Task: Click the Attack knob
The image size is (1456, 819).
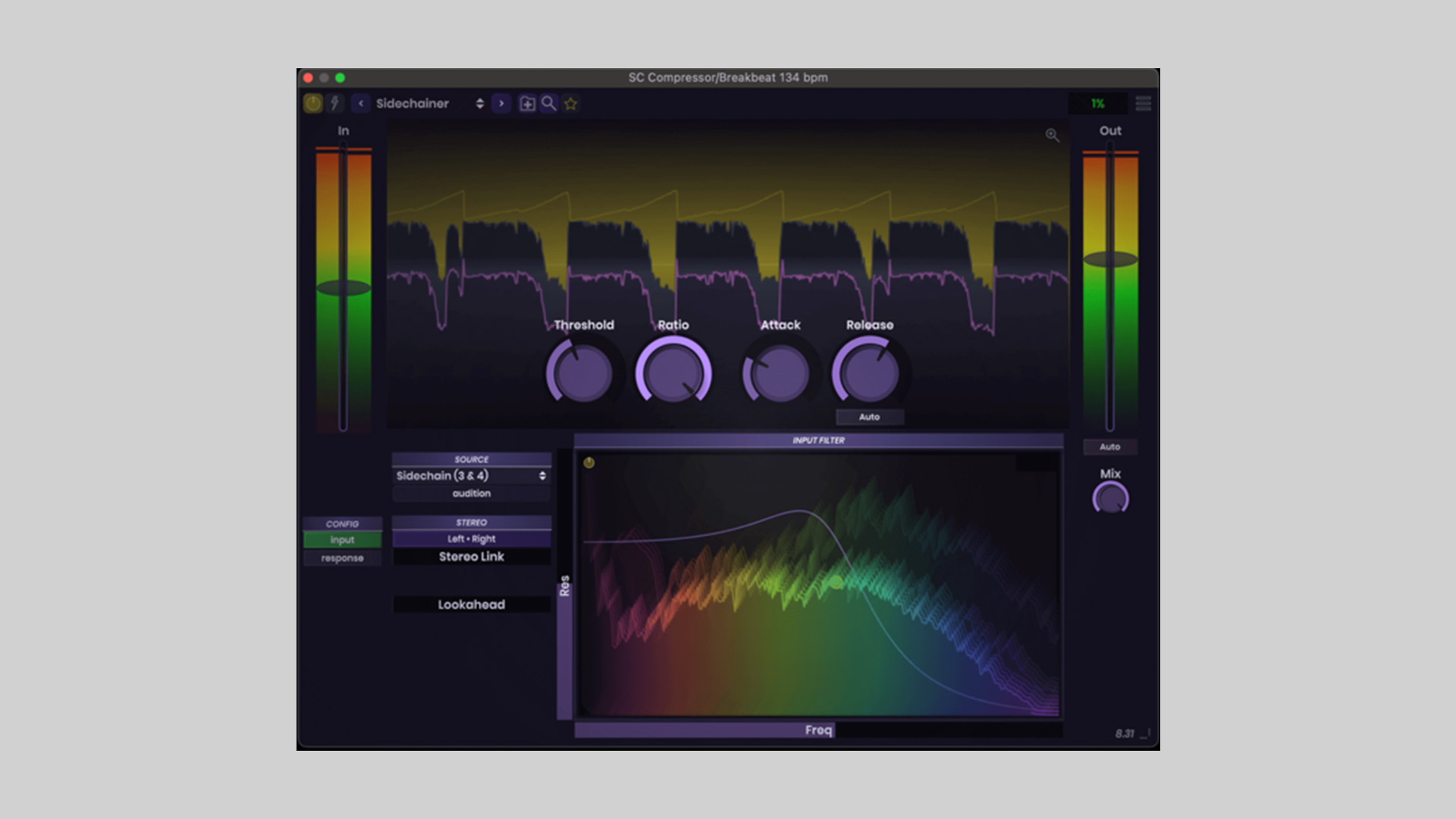Action: click(780, 373)
